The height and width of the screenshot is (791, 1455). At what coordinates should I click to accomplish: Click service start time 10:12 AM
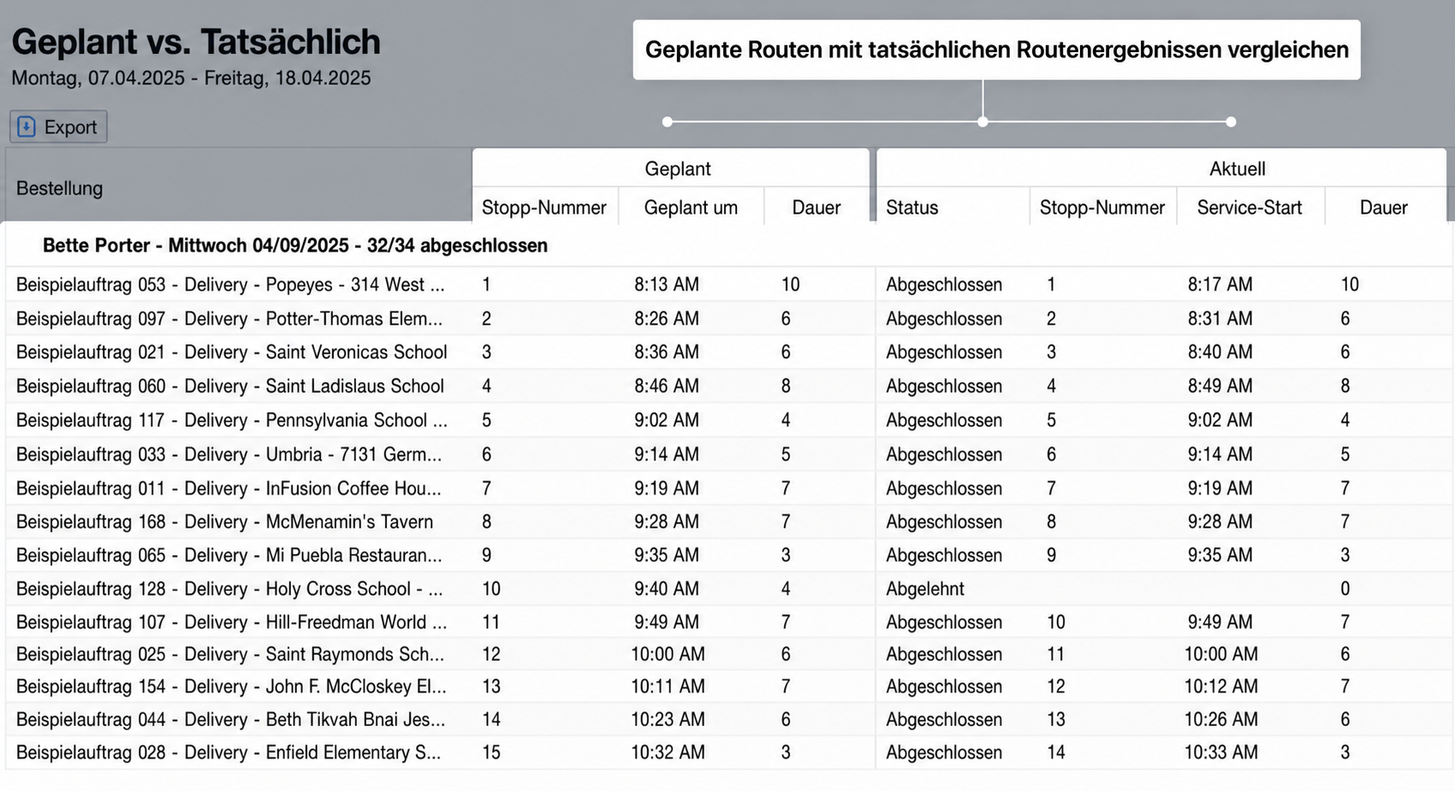[x=1221, y=686]
